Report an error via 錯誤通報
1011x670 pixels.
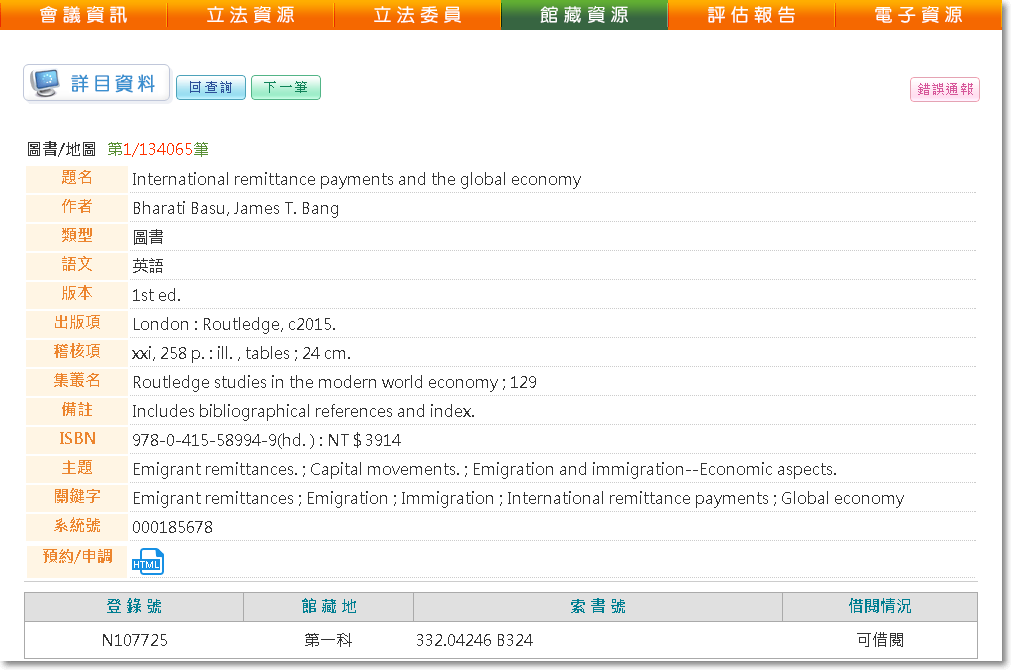click(x=944, y=89)
